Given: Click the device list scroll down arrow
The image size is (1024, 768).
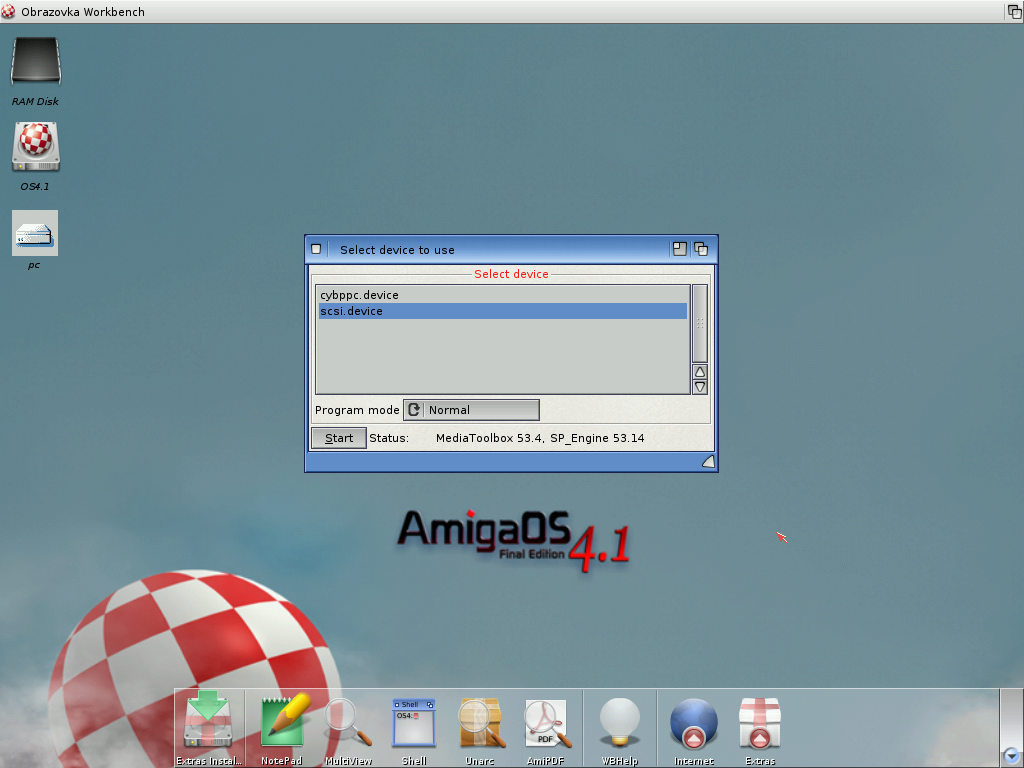Looking at the screenshot, I should coord(700,386).
